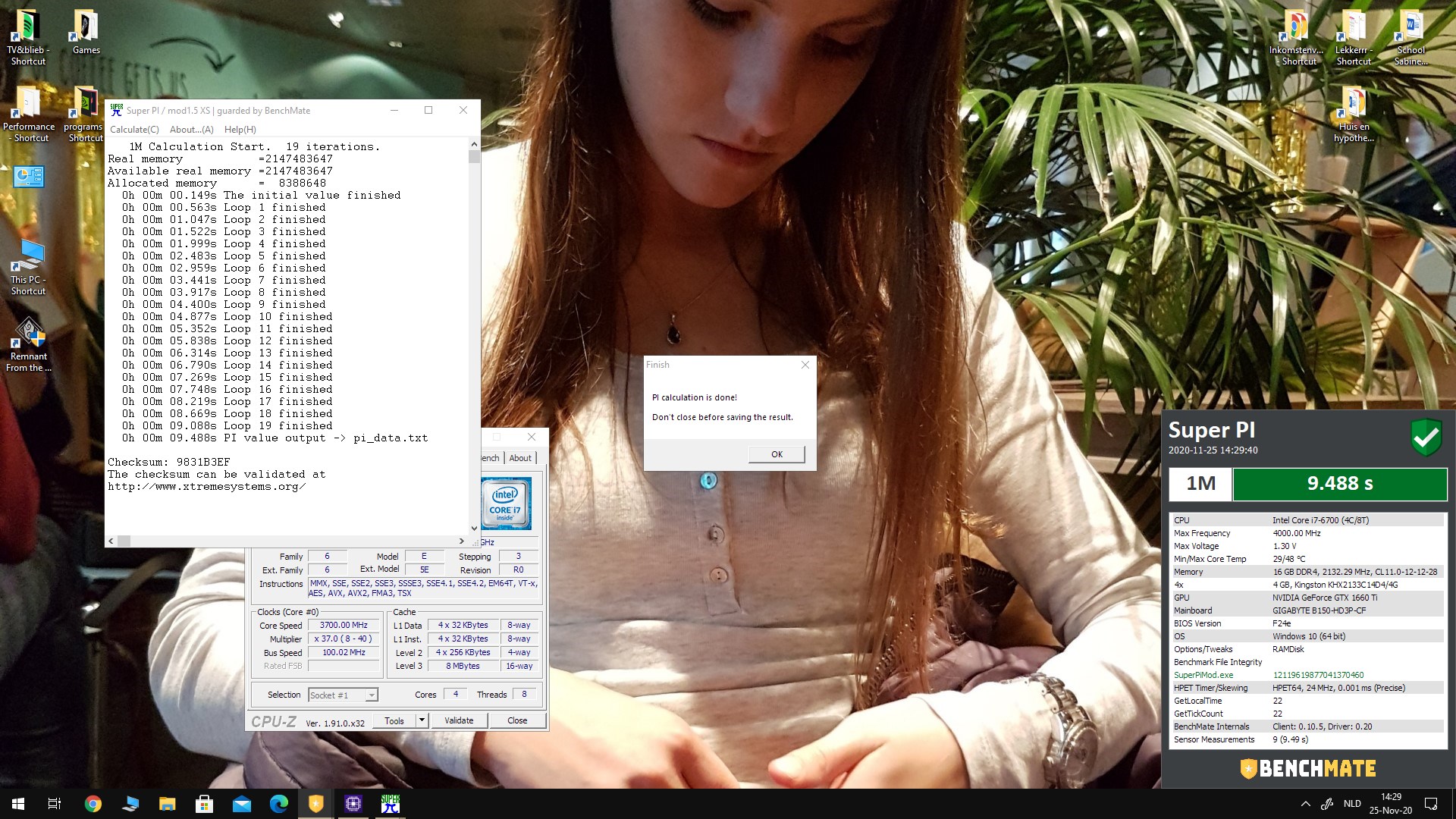Click the http://www.xtremesystems.org/ text
This screenshot has width=1456, height=819.
click(206, 486)
